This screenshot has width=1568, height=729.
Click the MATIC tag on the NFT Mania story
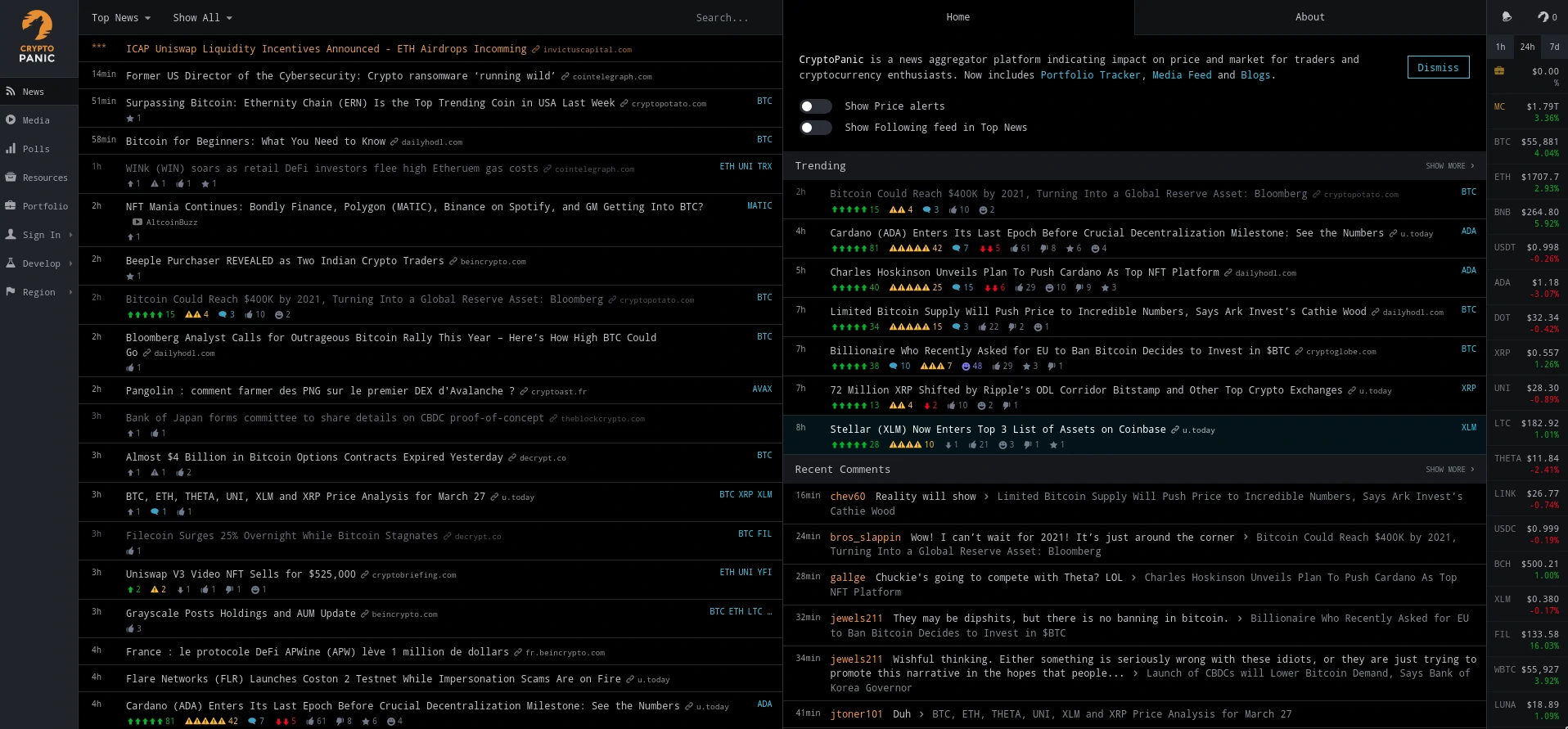[759, 206]
